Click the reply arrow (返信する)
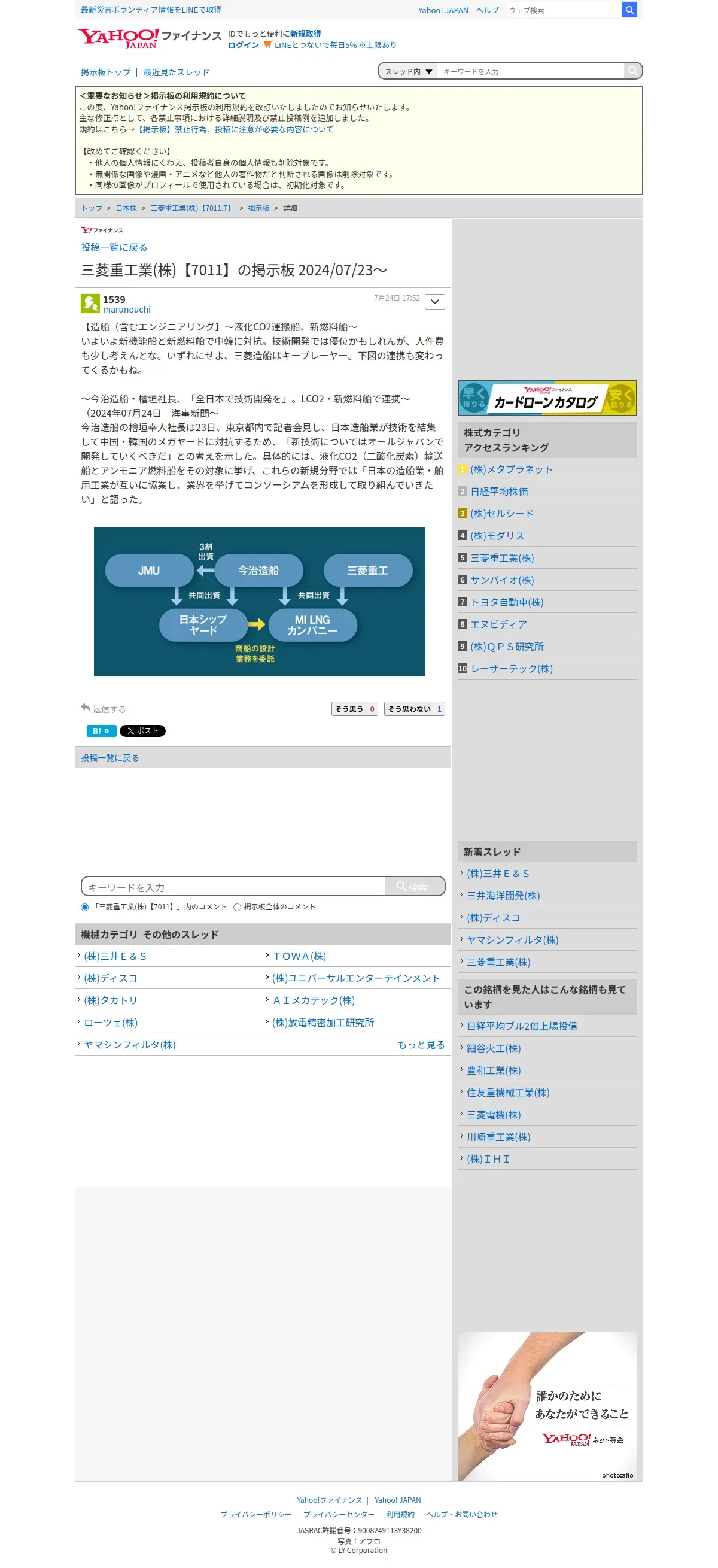 pos(103,708)
